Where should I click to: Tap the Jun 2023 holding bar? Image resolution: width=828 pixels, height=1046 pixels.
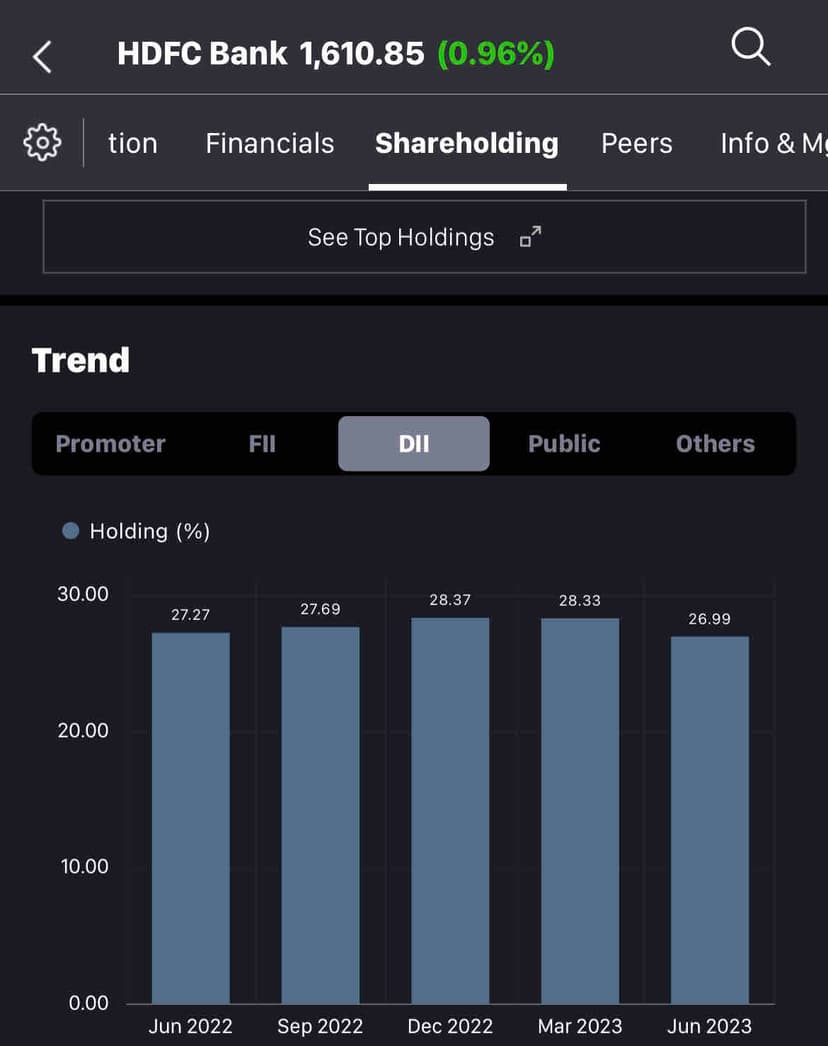(x=709, y=820)
